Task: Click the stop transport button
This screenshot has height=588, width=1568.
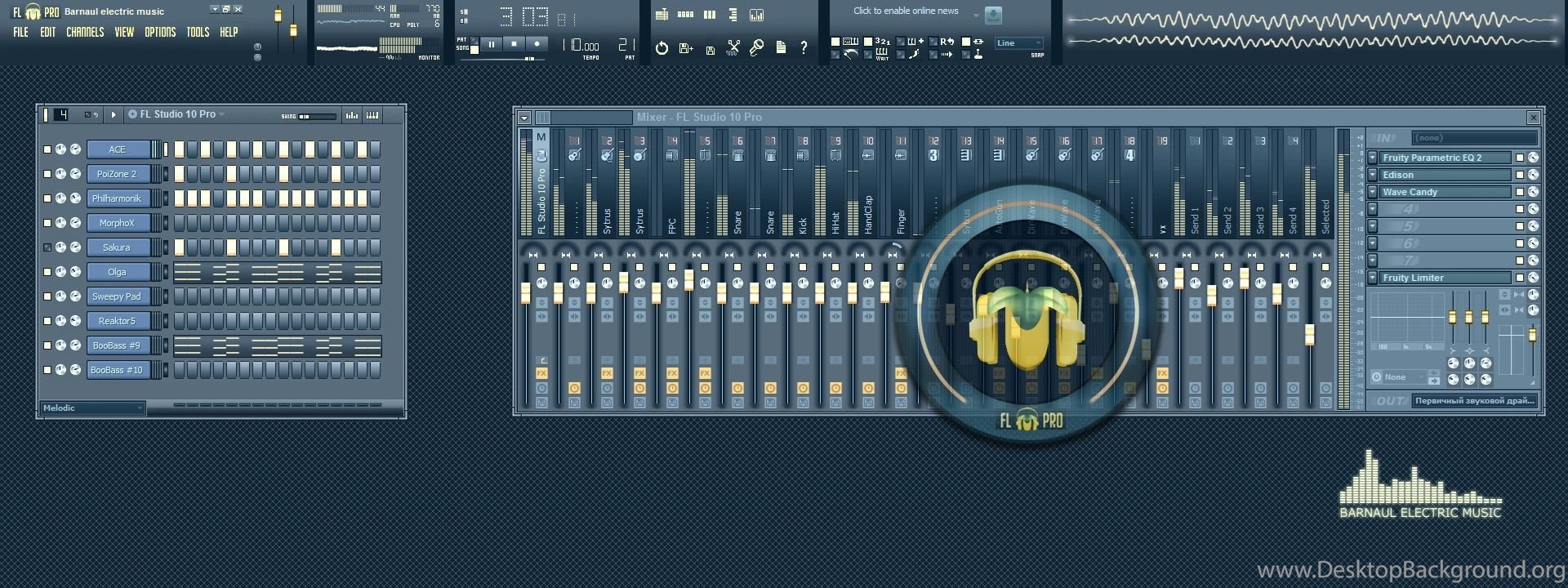Action: pyautogui.click(x=514, y=44)
